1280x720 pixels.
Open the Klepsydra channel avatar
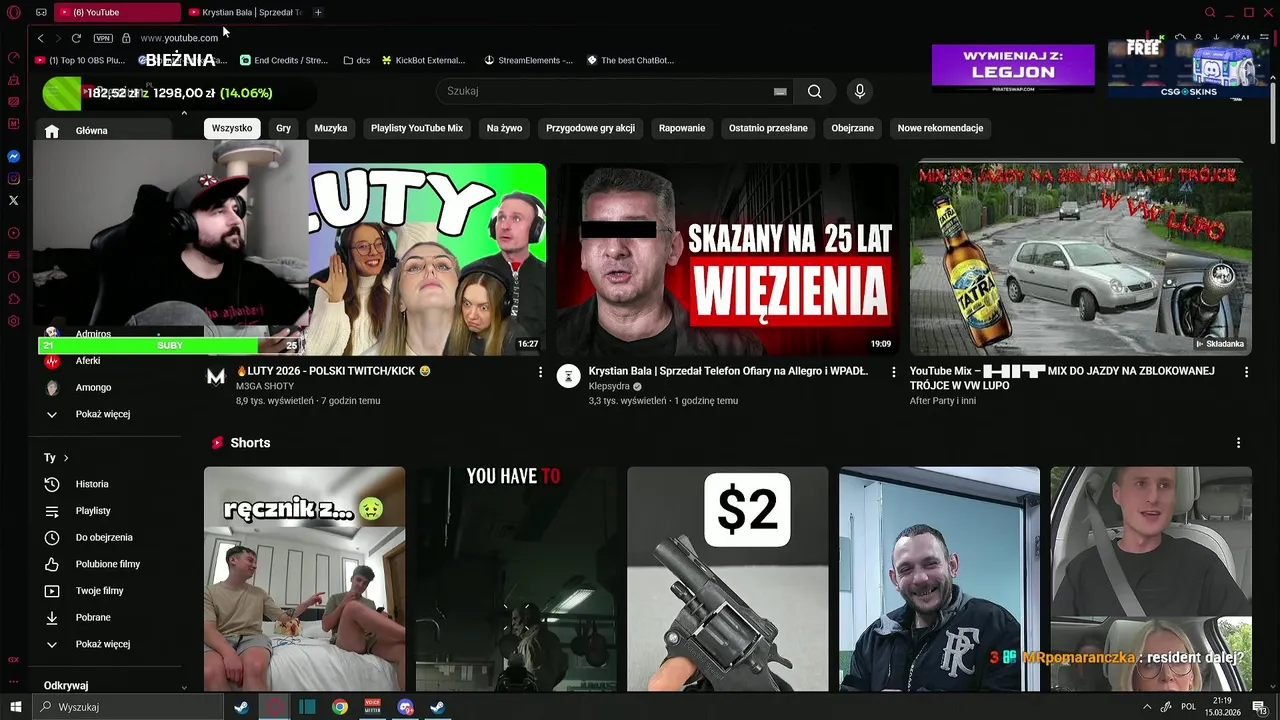pyautogui.click(x=568, y=377)
